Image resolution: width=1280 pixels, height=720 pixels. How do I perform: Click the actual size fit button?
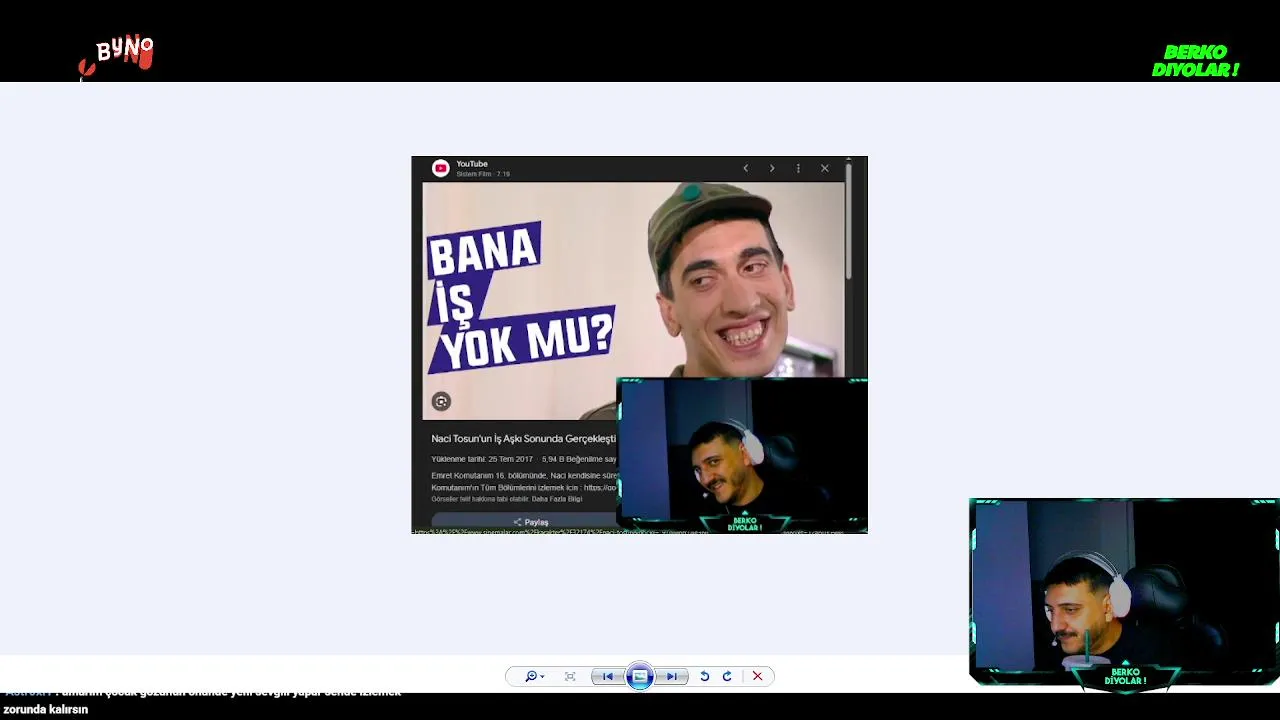pyautogui.click(x=570, y=677)
